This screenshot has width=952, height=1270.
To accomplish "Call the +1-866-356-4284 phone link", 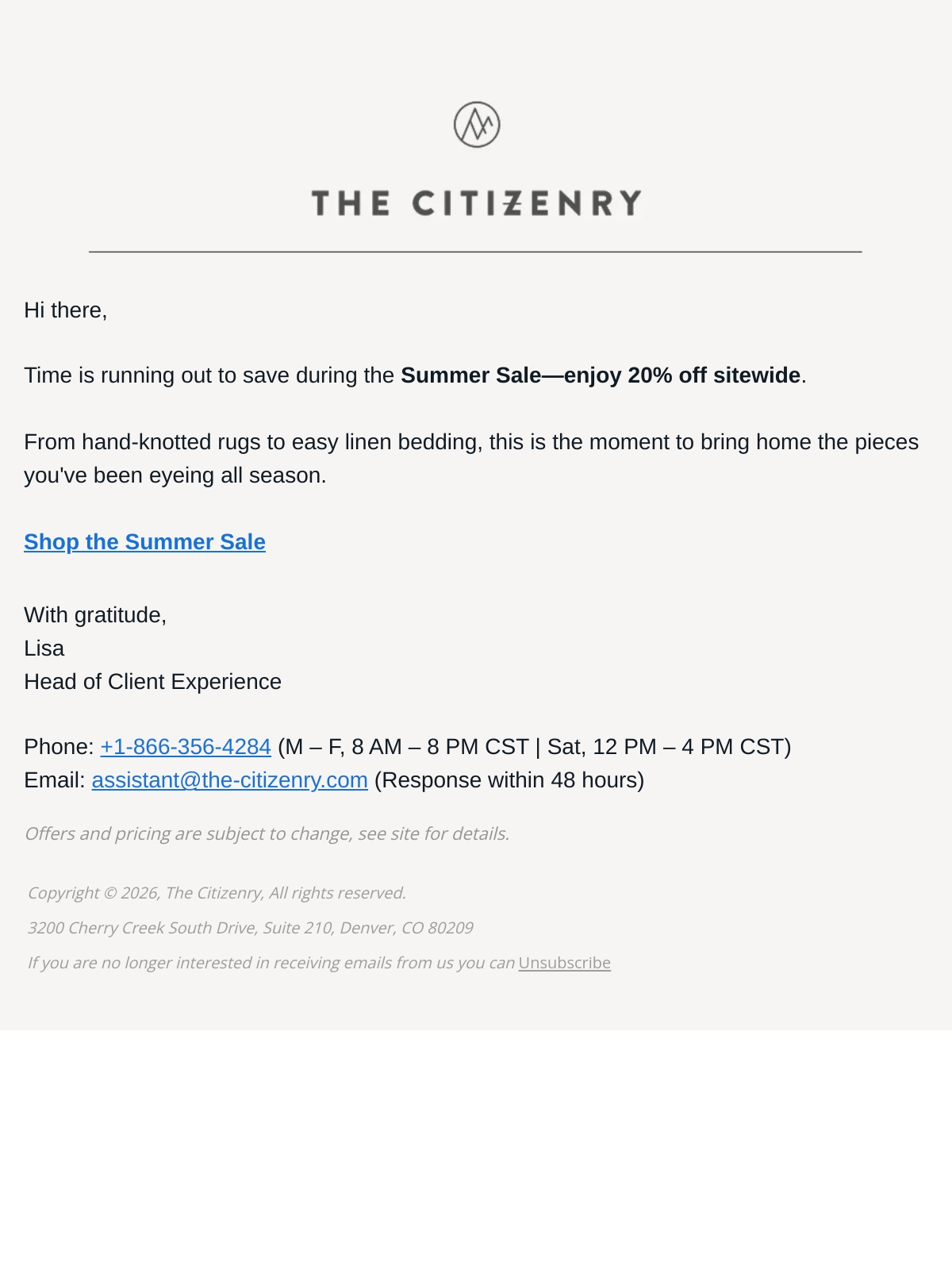I will [x=186, y=747].
